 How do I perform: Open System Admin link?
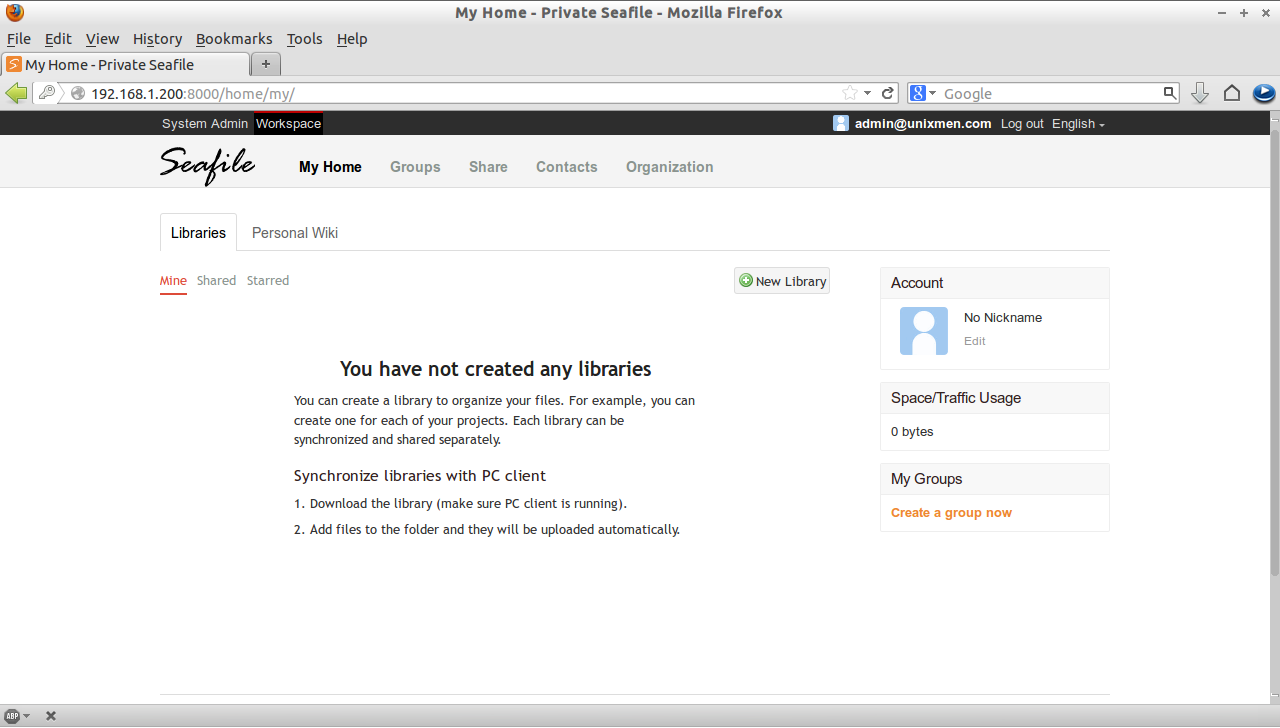coord(205,124)
